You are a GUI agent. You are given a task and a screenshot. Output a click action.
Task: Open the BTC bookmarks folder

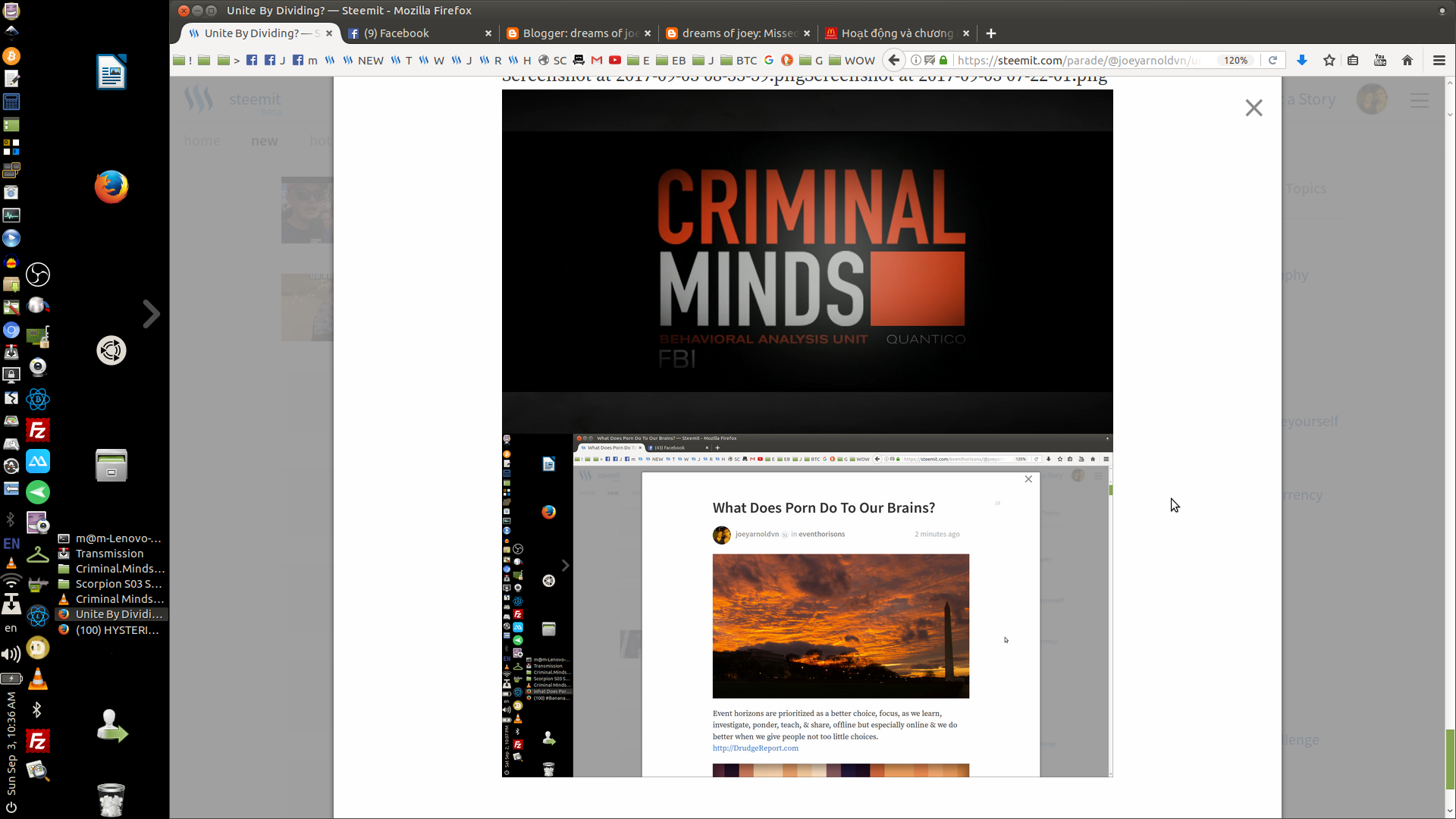pos(739,60)
